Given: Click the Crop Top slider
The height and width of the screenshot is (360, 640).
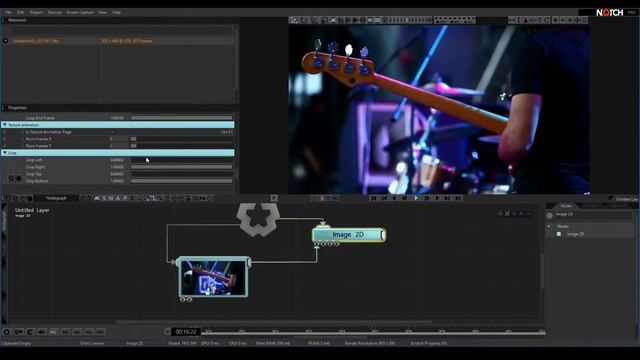Looking at the screenshot, I should (x=181, y=174).
